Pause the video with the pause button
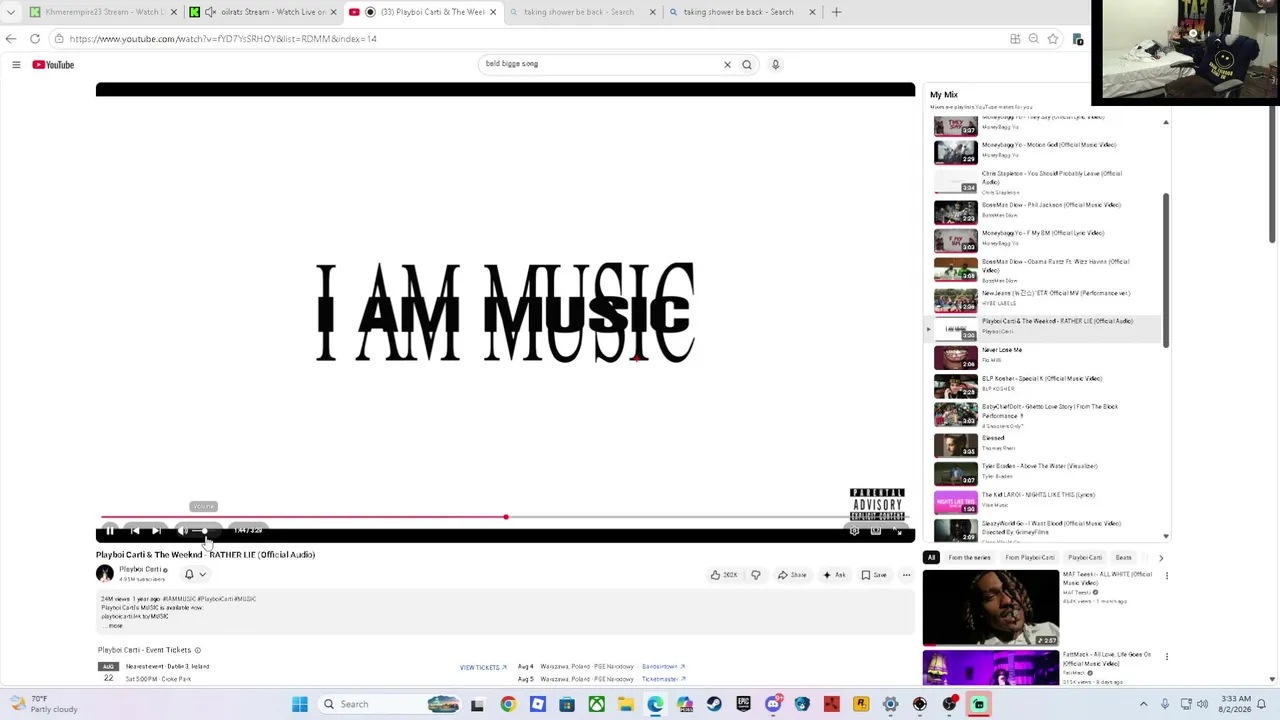Viewport: 1280px width, 720px height. click(x=110, y=531)
